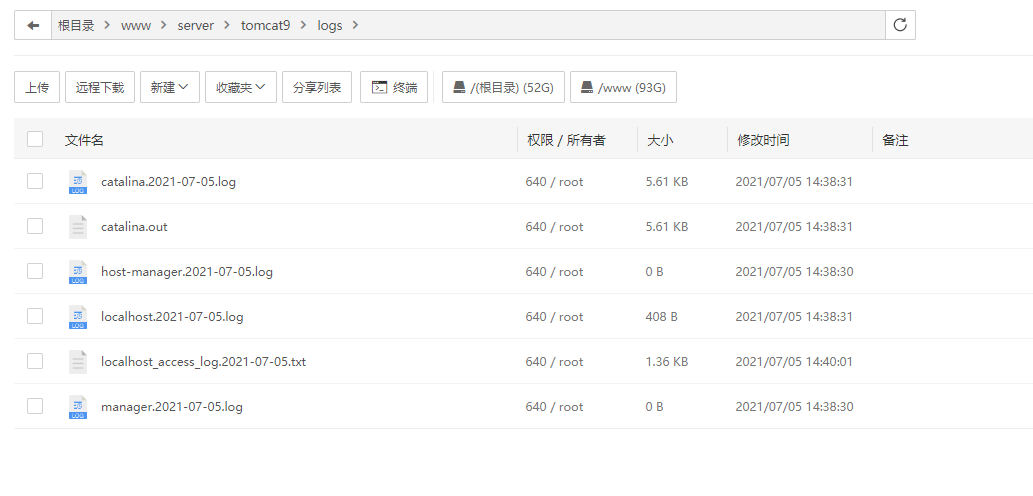Click 0 B size of host-manager log
The height and width of the screenshot is (496, 1033).
coord(654,271)
